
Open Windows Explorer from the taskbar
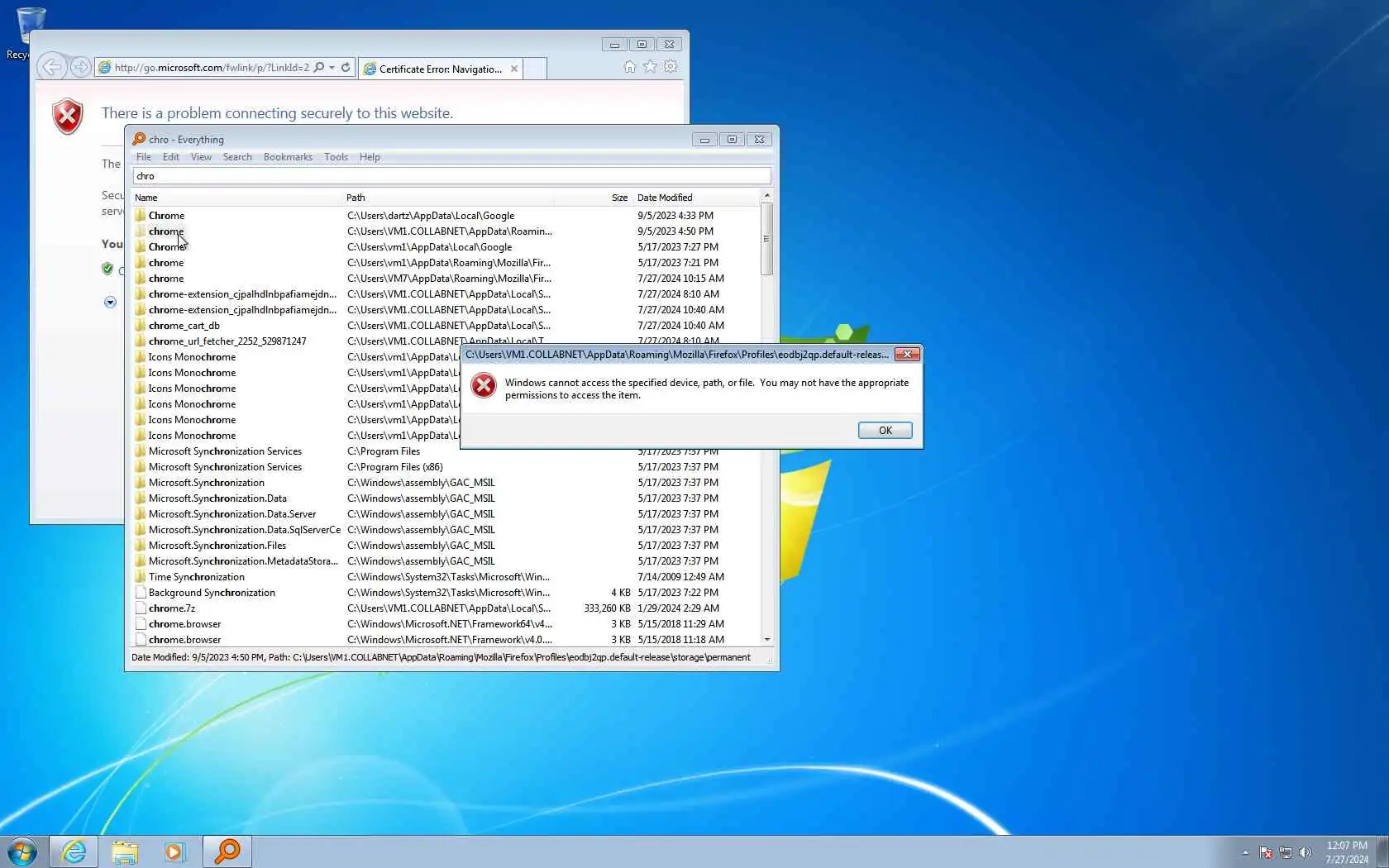(125, 851)
